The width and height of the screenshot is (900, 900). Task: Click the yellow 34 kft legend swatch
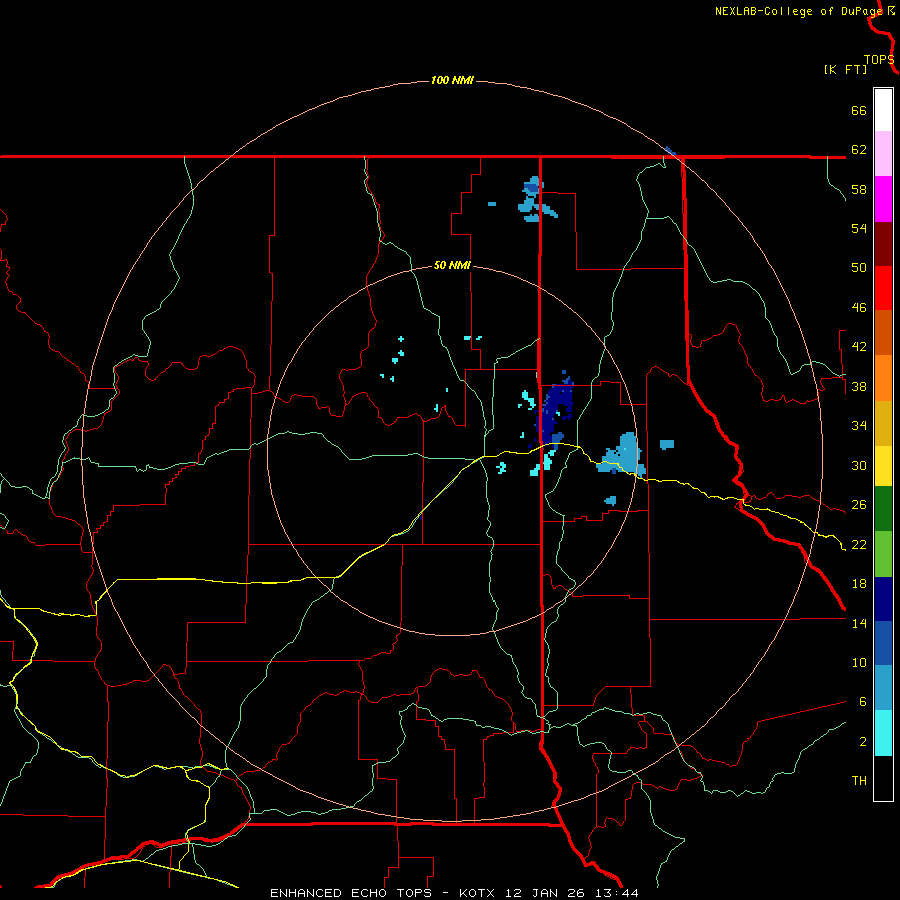coord(883,465)
